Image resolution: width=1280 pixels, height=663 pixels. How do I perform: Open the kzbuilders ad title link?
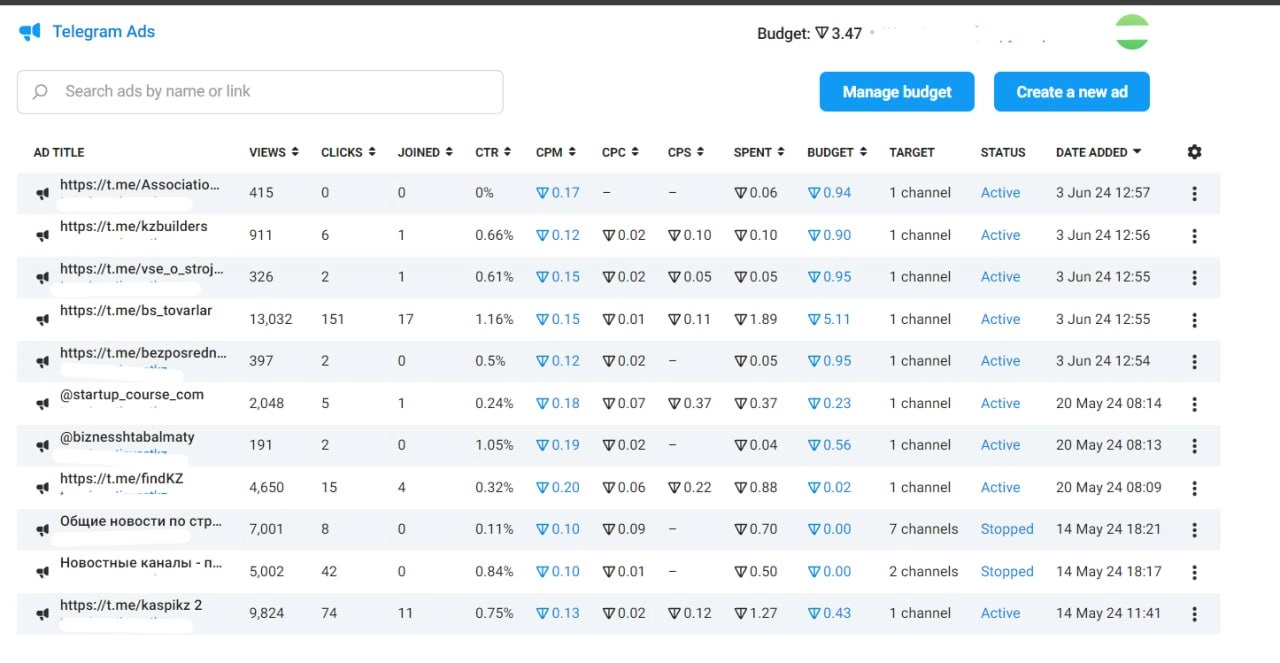134,226
